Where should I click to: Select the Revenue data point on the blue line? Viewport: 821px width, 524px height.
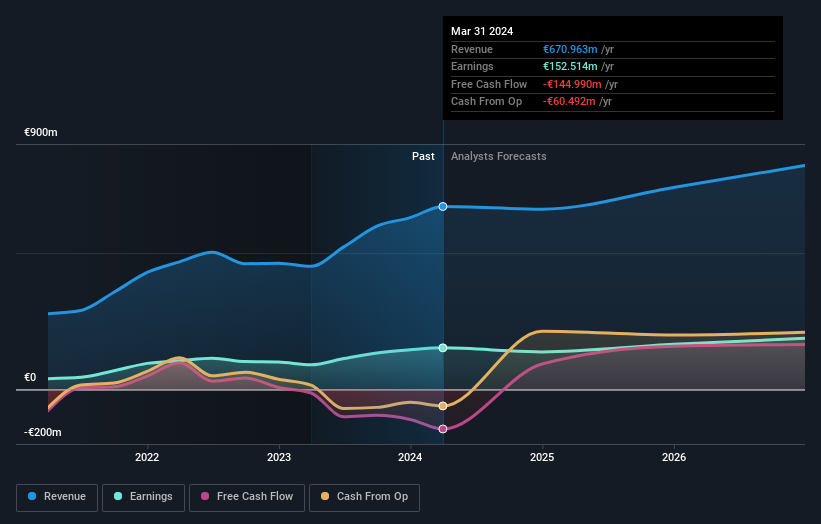[443, 207]
